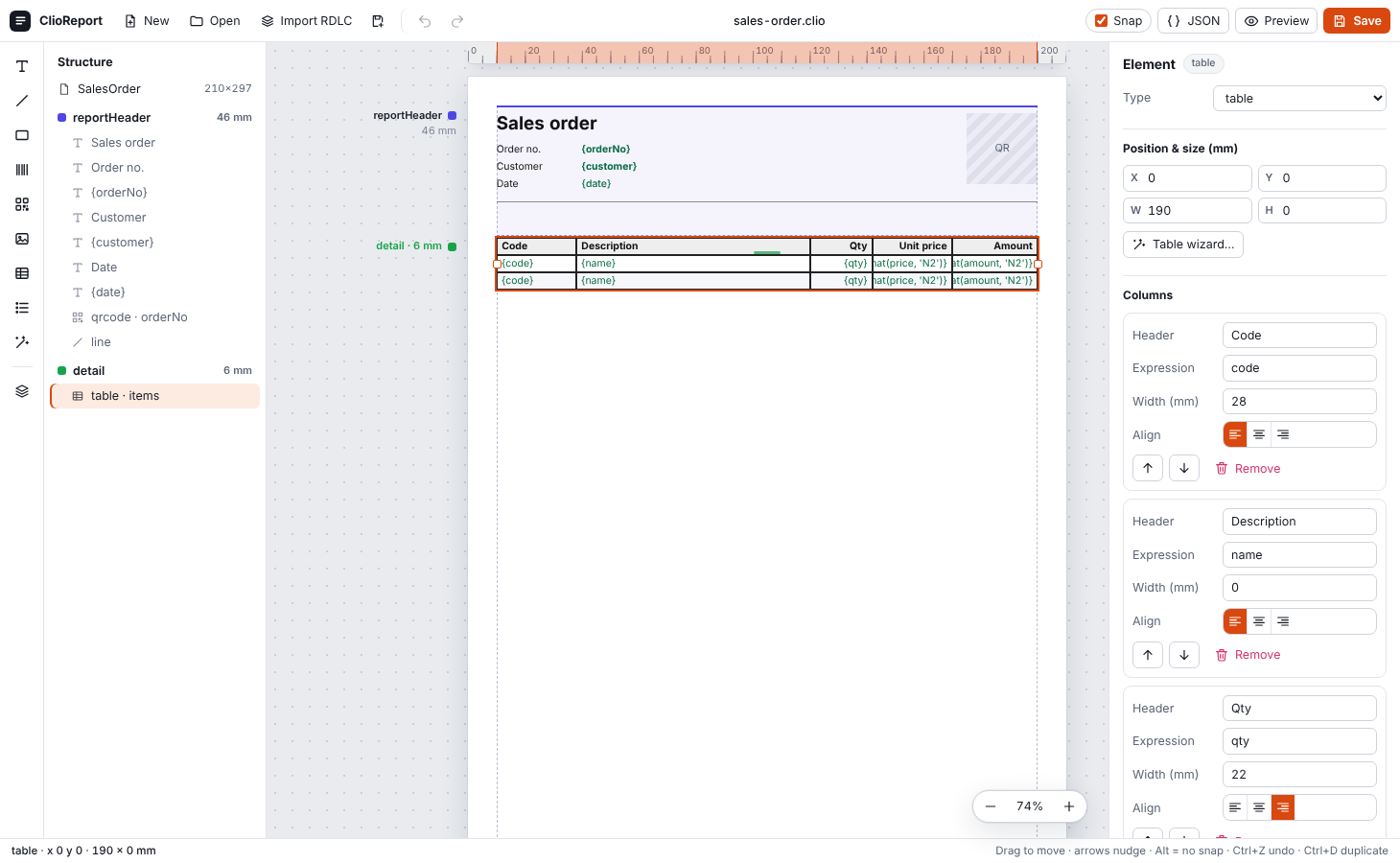Image resolution: width=1400 pixels, height=863 pixels.
Task: Remove the Description column
Action: point(1248,655)
